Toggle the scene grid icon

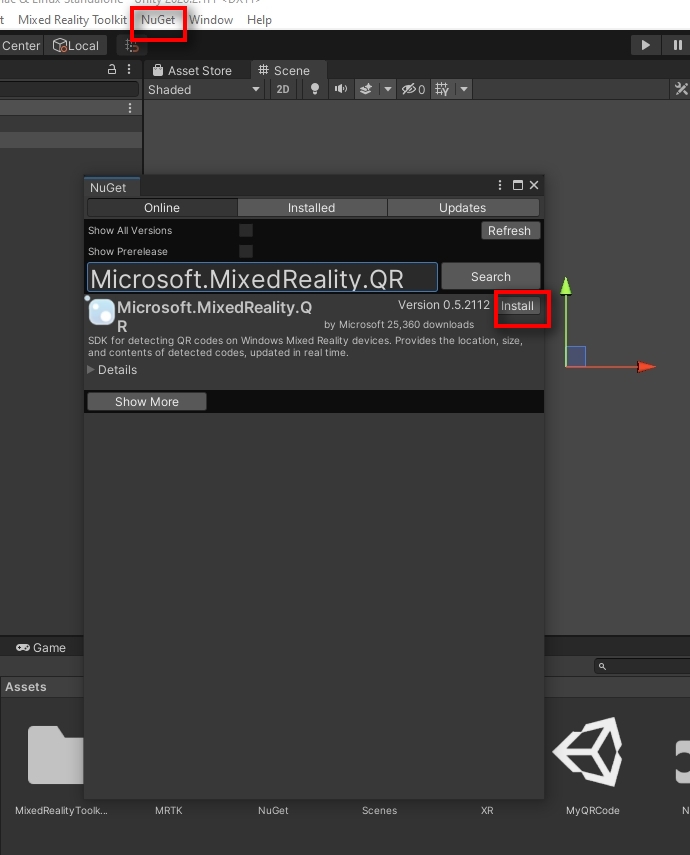pos(442,89)
